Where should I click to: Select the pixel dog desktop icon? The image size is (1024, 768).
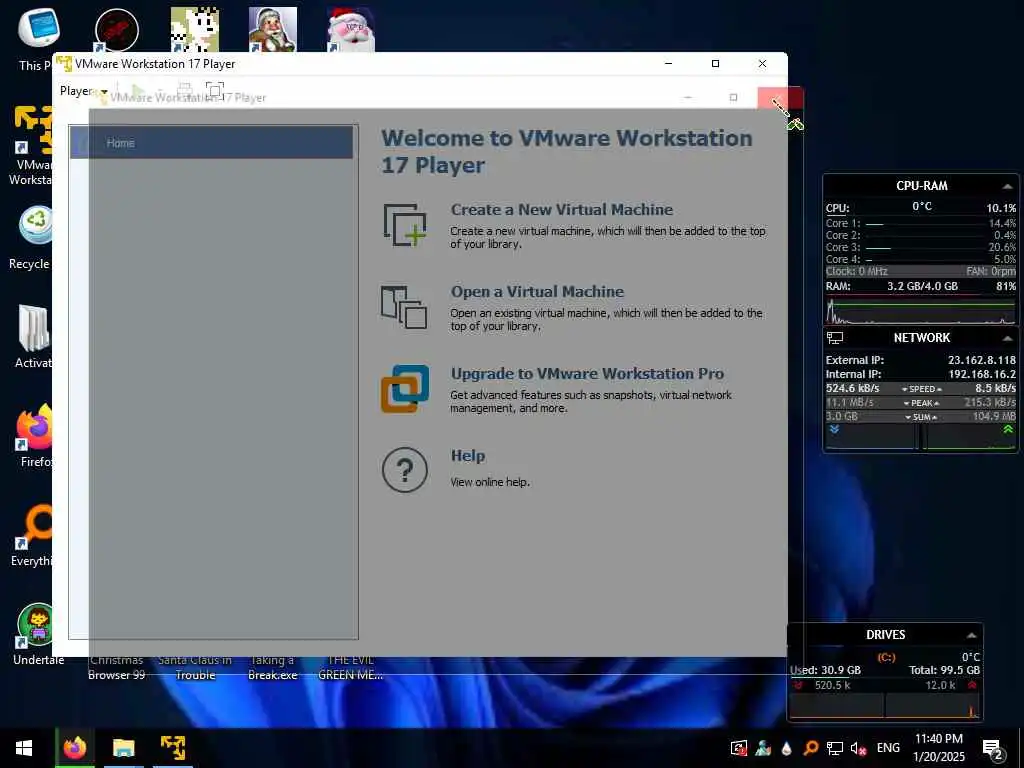tap(195, 29)
